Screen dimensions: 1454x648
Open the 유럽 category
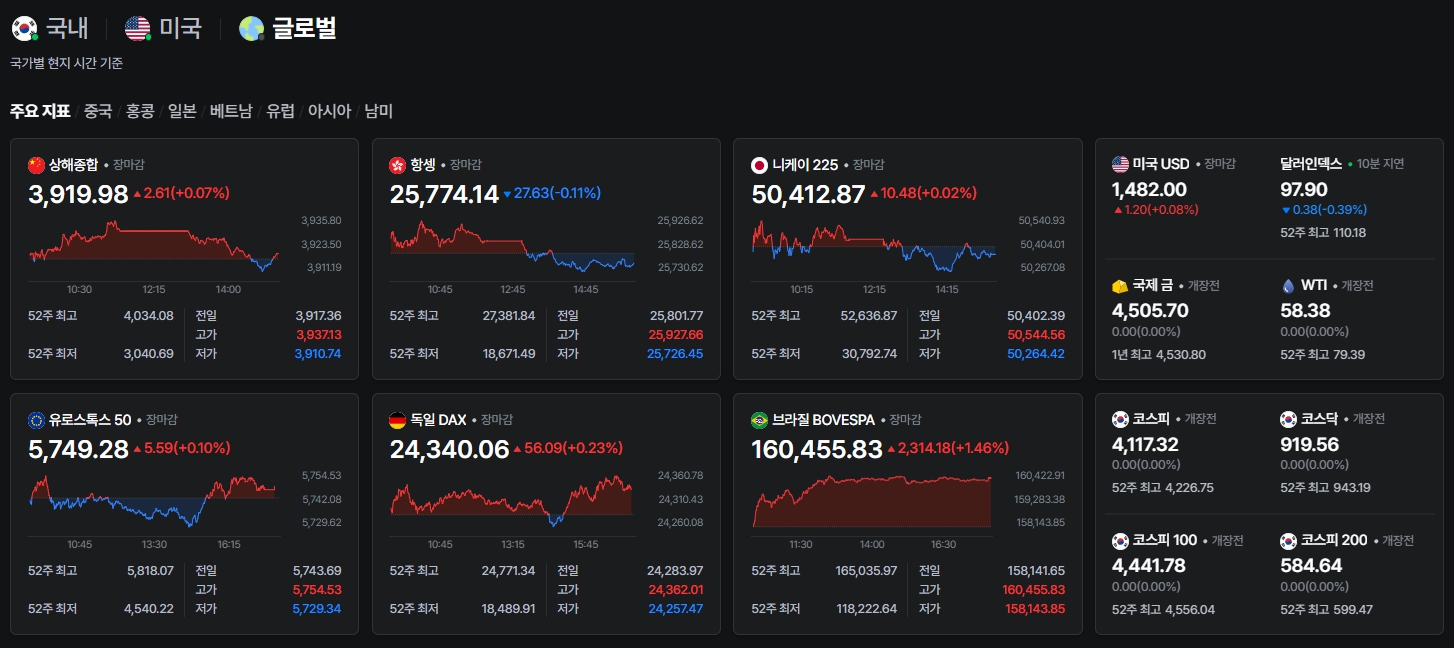280,111
